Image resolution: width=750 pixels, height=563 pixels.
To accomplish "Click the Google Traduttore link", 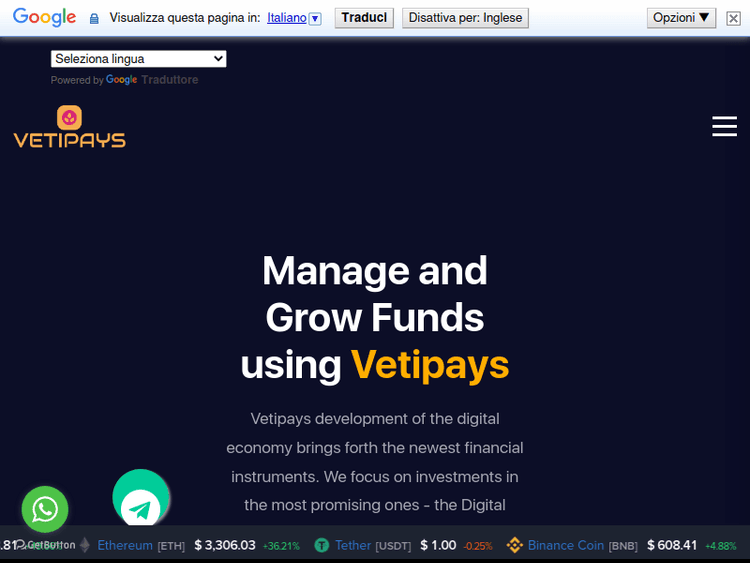I will pos(152,80).
